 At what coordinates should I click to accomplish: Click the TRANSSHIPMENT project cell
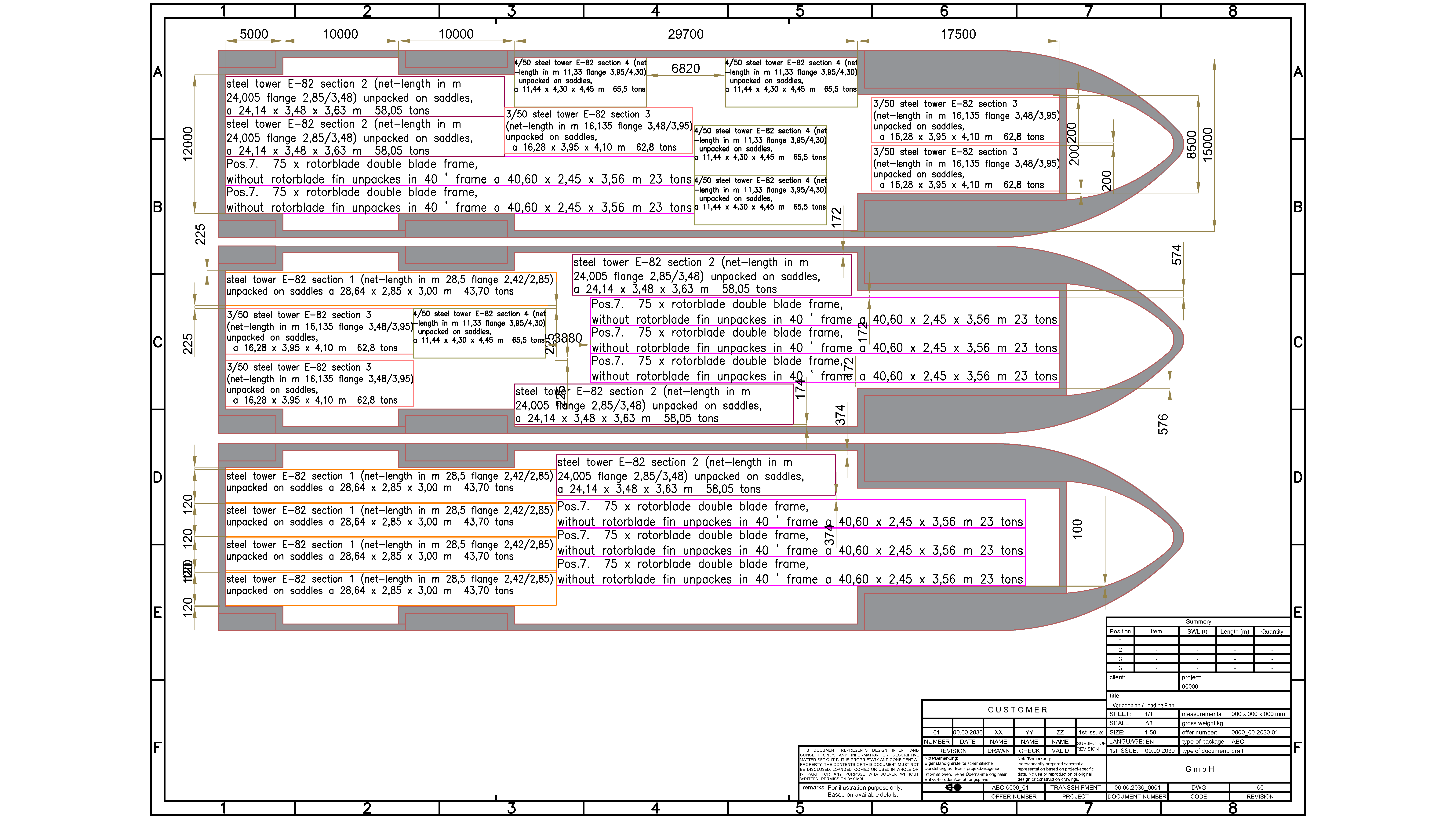1075,787
